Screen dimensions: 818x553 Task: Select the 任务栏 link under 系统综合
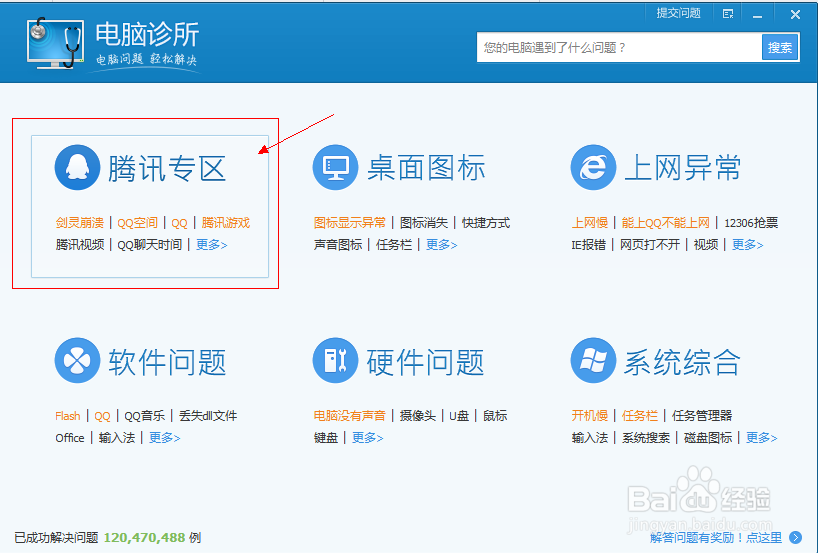pos(640,416)
